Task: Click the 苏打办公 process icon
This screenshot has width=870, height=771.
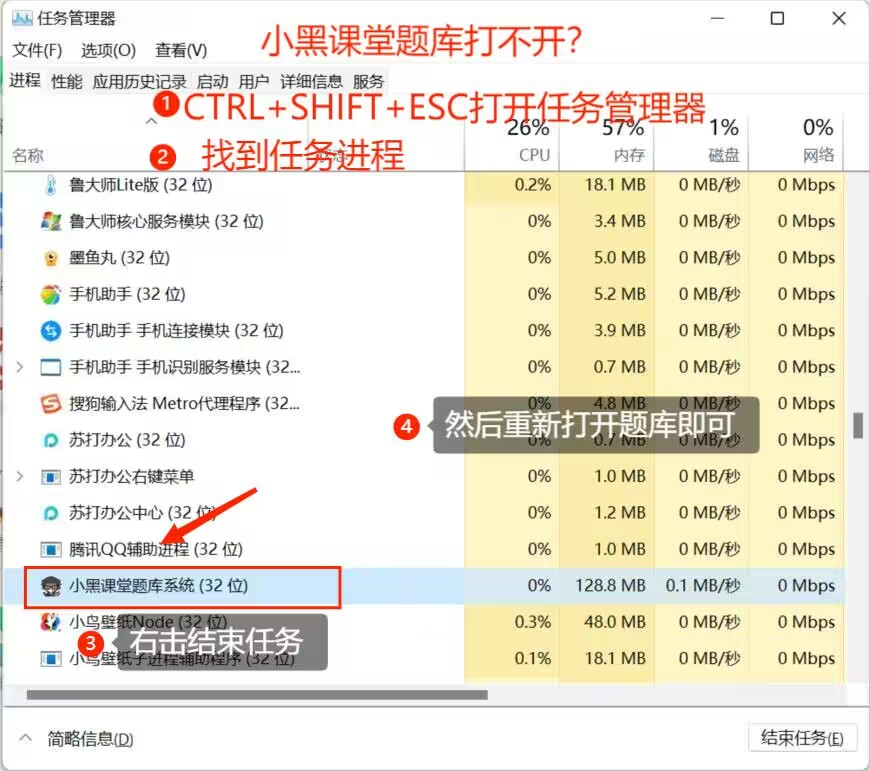Action: click(x=50, y=440)
